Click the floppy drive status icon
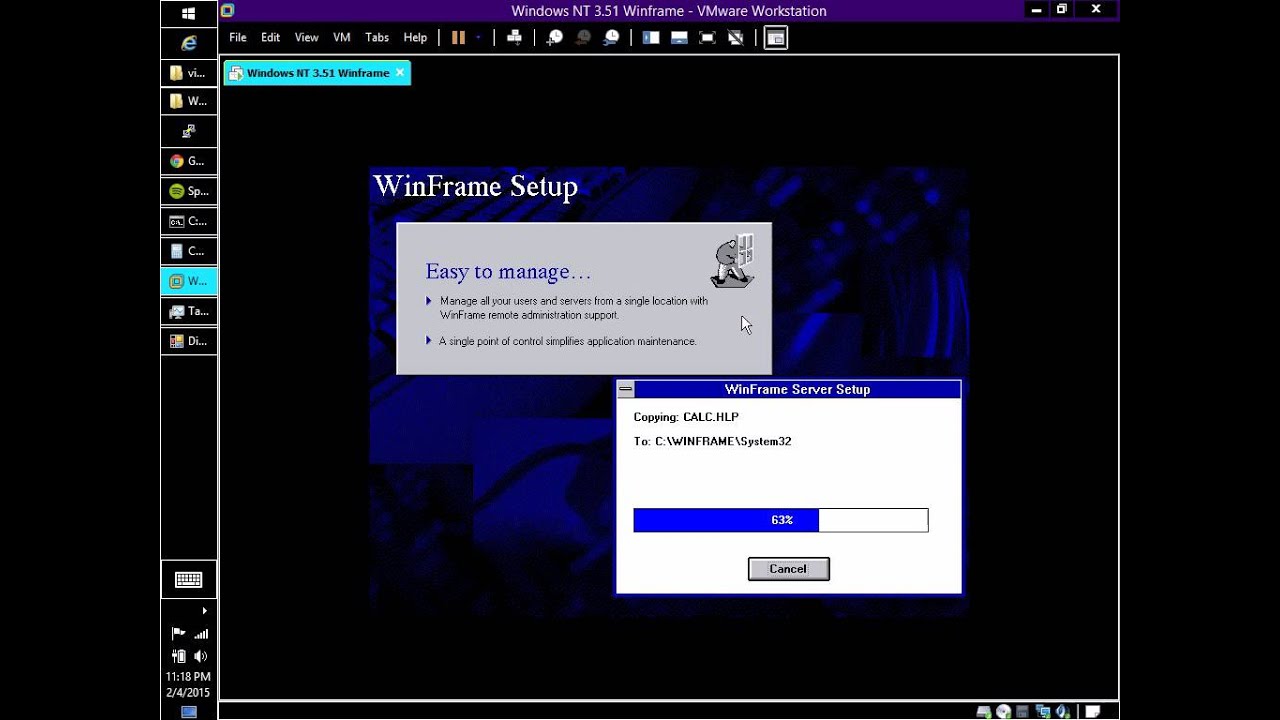The width and height of the screenshot is (1280, 720). (1022, 711)
